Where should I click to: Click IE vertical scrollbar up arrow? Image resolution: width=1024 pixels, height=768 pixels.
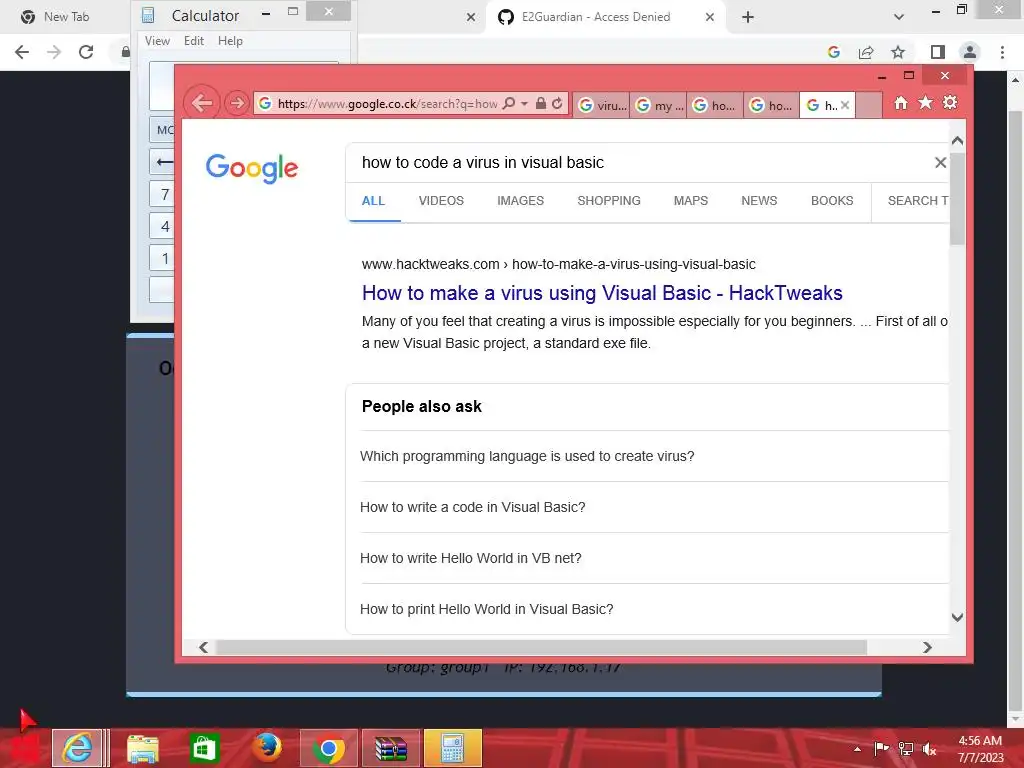coord(957,141)
